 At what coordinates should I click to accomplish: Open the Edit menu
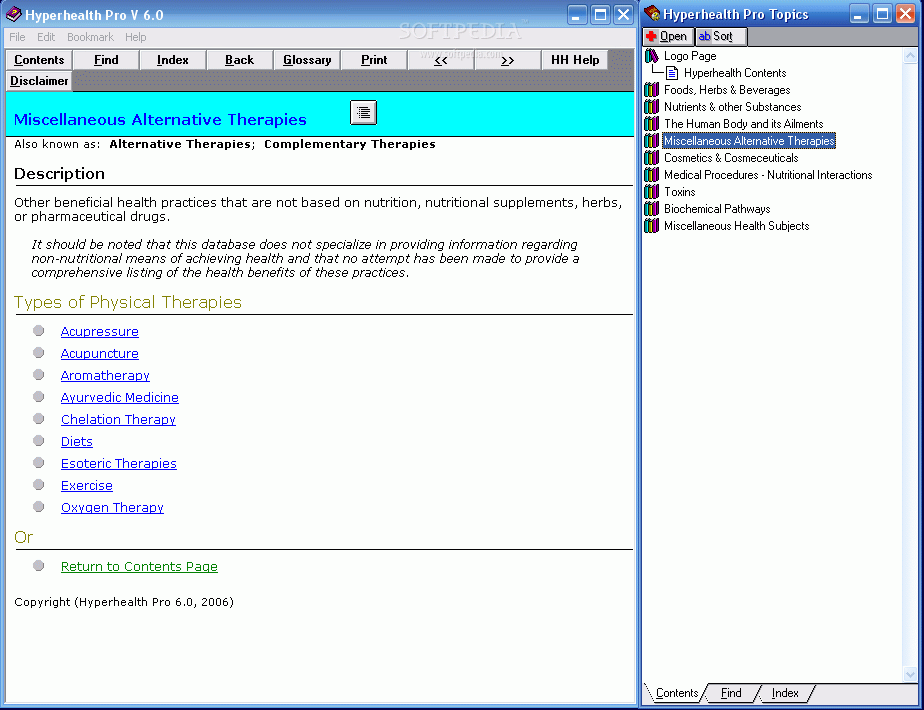click(46, 37)
